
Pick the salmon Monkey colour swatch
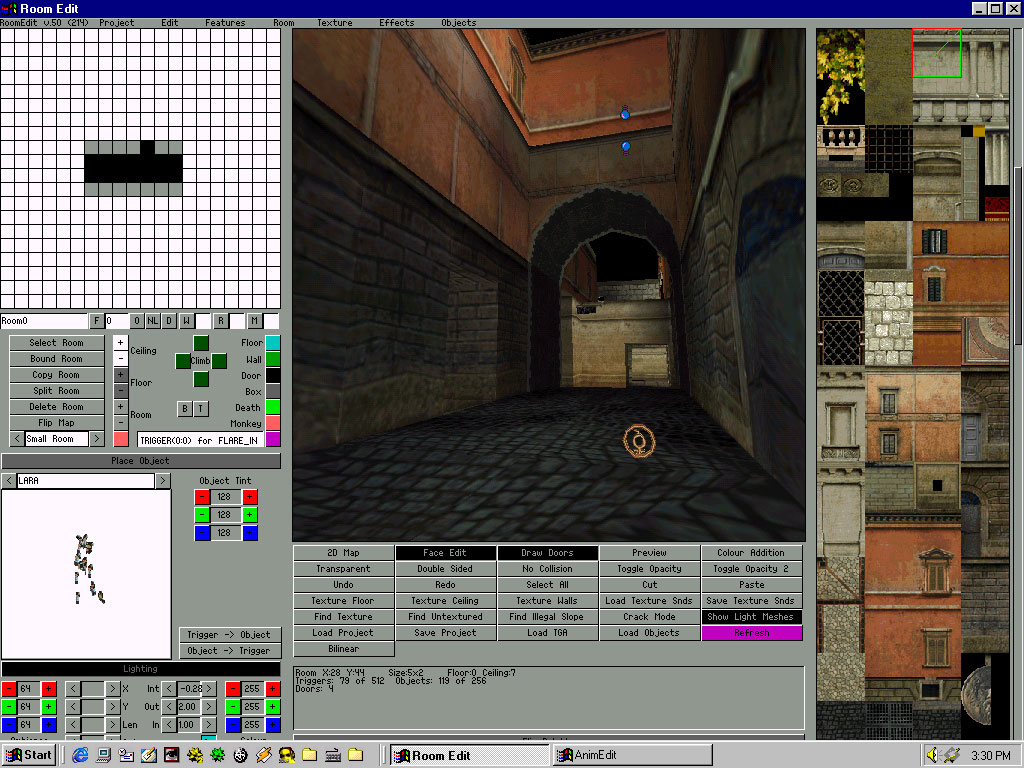click(273, 423)
